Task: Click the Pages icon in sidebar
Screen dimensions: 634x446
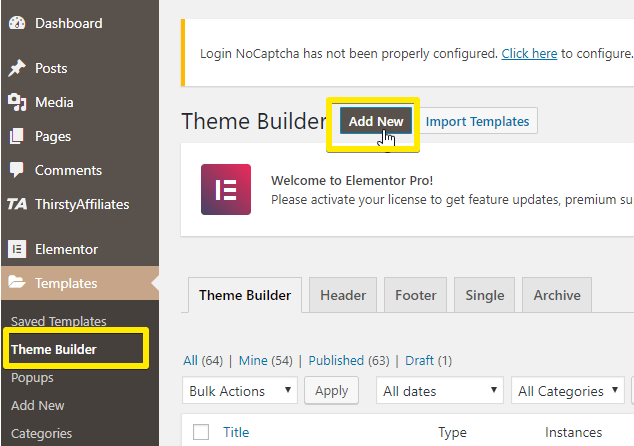Action: tap(17, 136)
